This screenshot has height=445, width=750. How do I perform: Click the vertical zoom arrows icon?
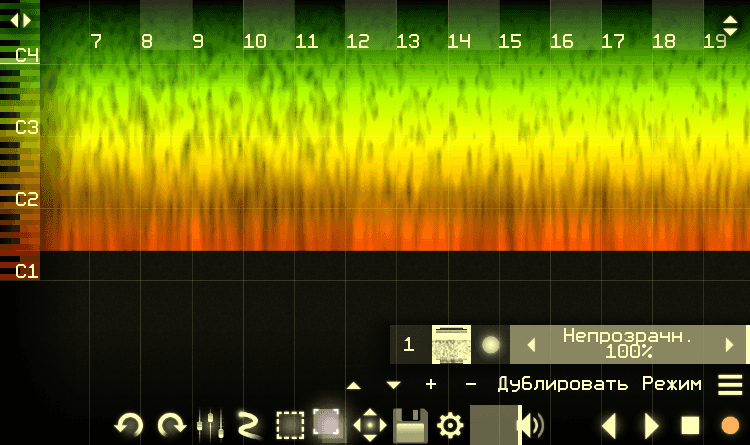730,26
